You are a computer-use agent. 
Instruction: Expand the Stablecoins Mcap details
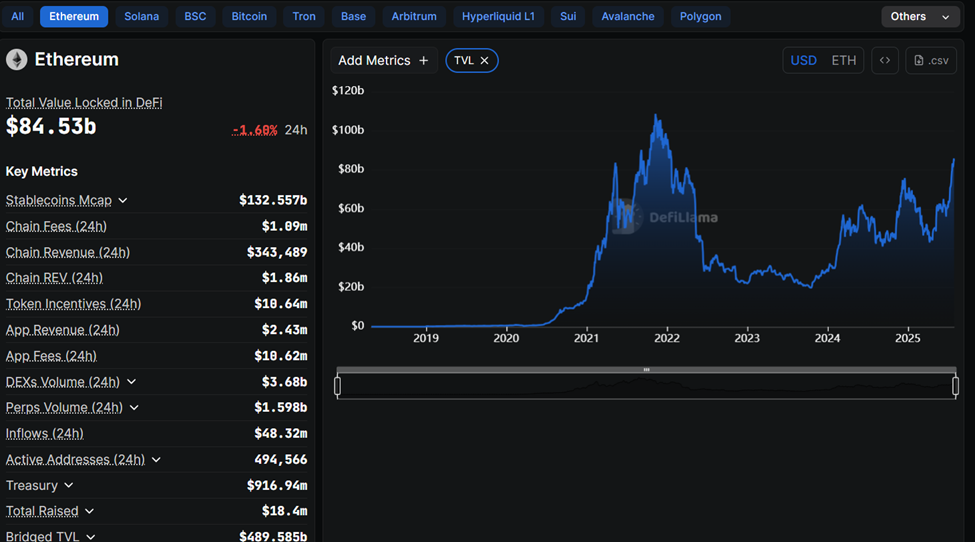point(123,201)
